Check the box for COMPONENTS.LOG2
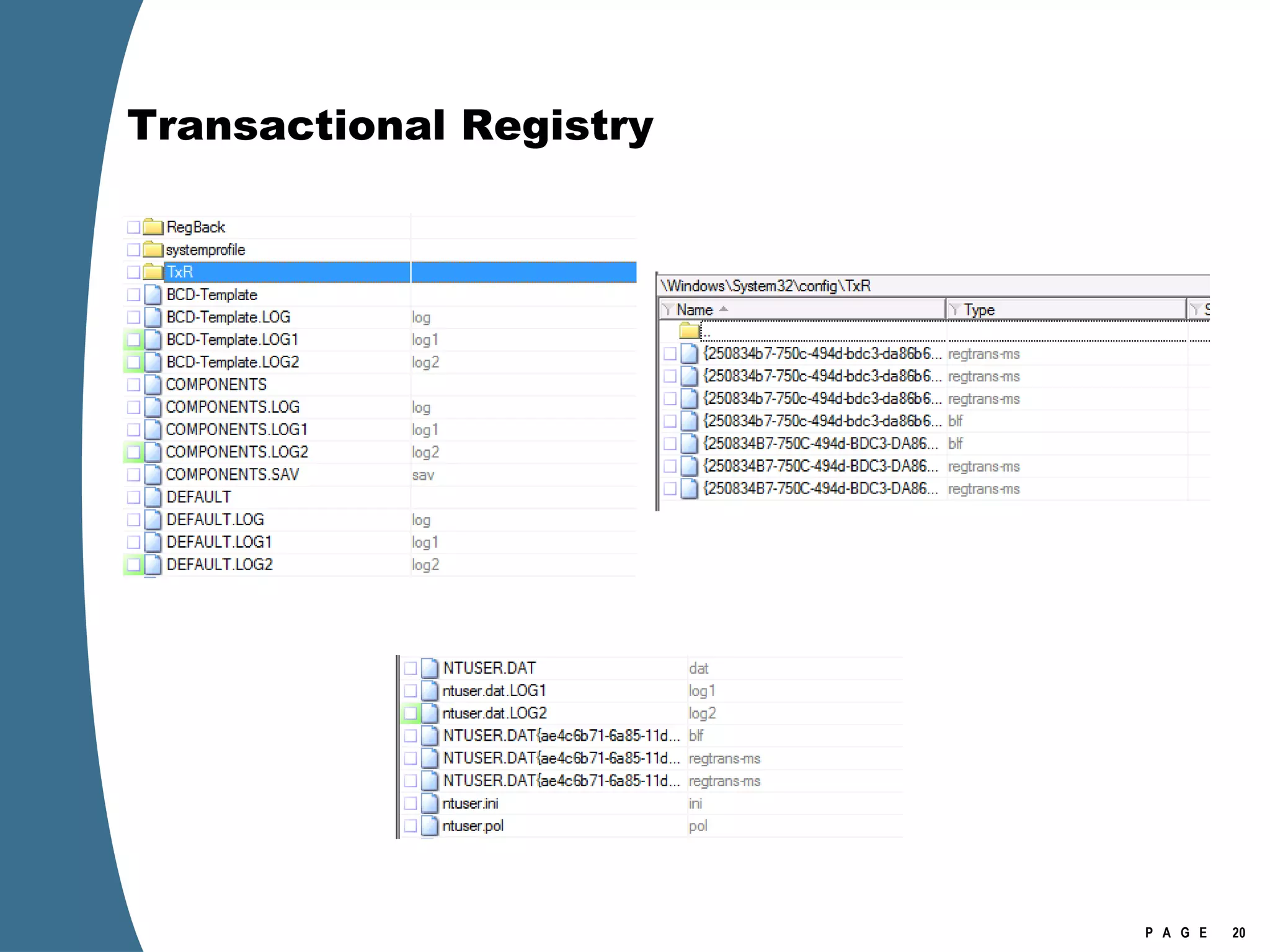1270x952 pixels. pos(133,452)
